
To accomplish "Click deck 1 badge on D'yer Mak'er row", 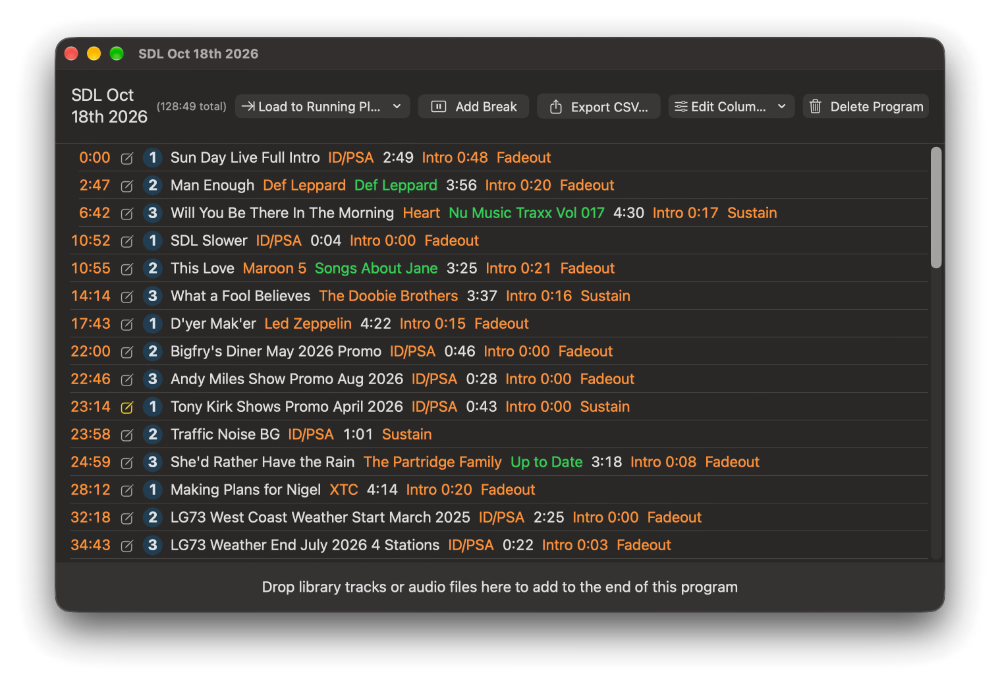I will [152, 323].
